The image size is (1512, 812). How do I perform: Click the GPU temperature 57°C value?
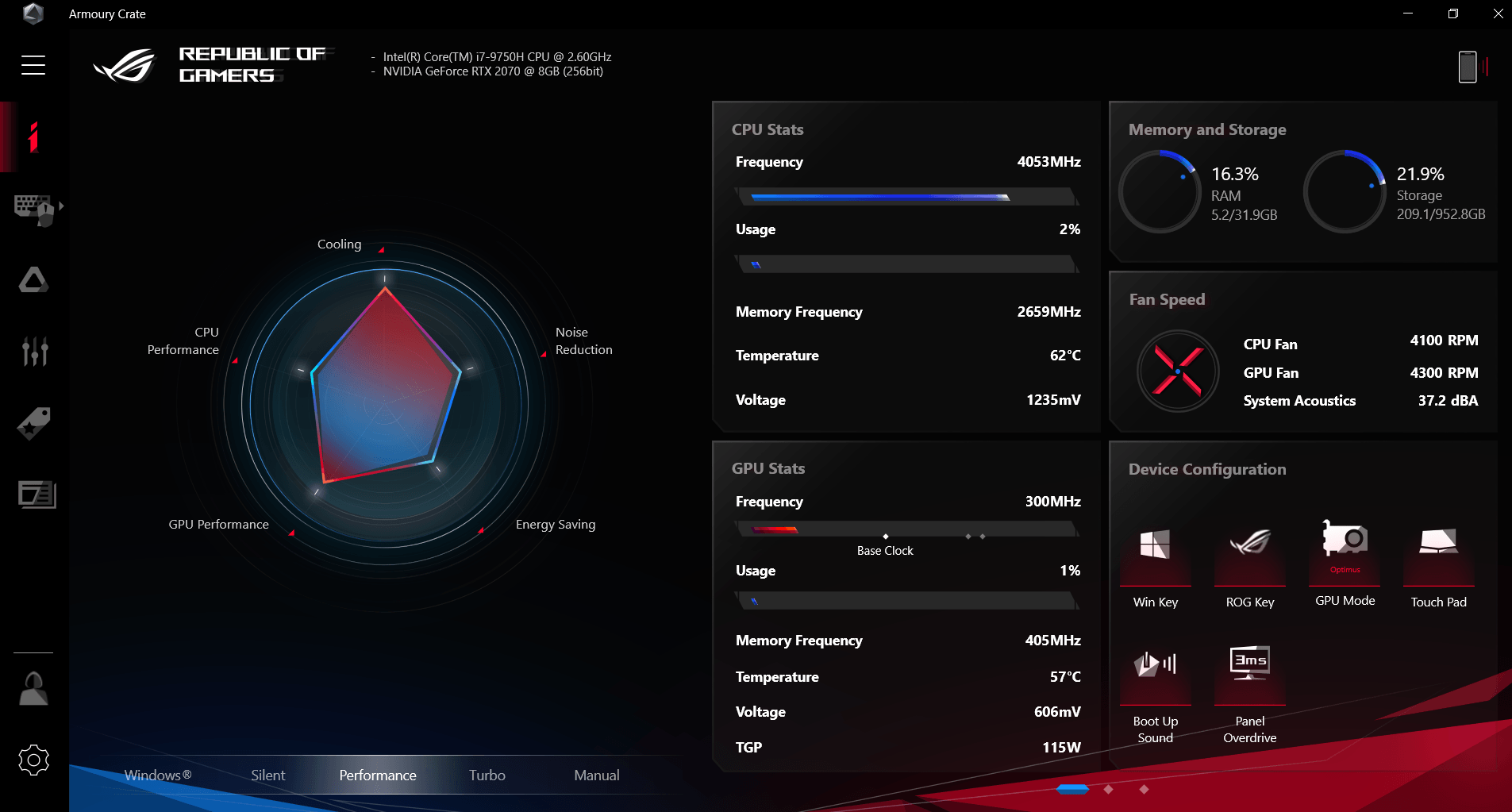[x=1065, y=677]
